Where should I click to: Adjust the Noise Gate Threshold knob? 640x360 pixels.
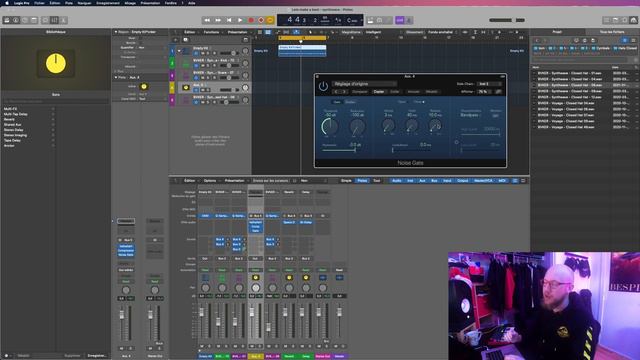(x=330, y=127)
